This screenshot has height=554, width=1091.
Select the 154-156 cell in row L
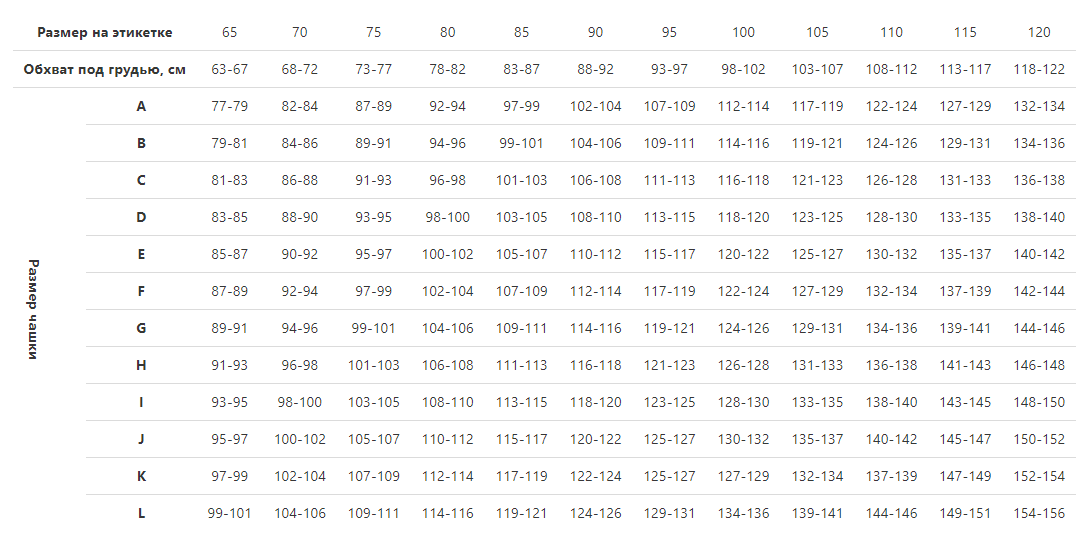pyautogui.click(x=1039, y=514)
